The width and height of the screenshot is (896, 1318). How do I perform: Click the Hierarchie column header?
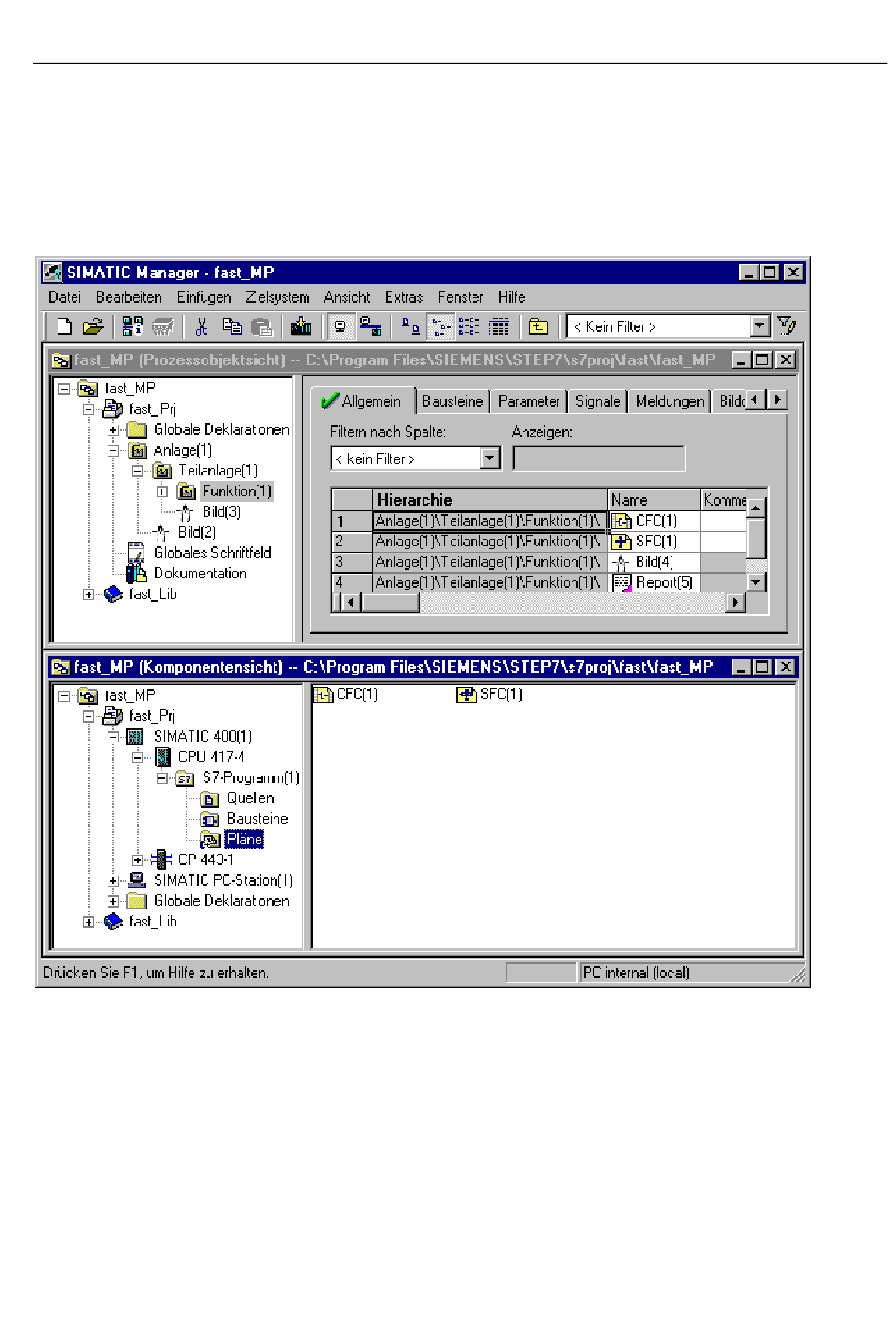(490, 500)
